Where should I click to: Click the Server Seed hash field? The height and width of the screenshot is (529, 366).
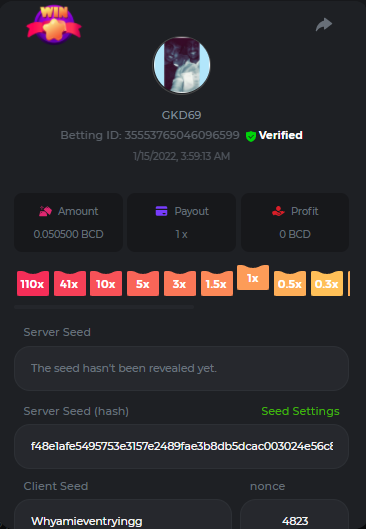[x=181, y=446]
